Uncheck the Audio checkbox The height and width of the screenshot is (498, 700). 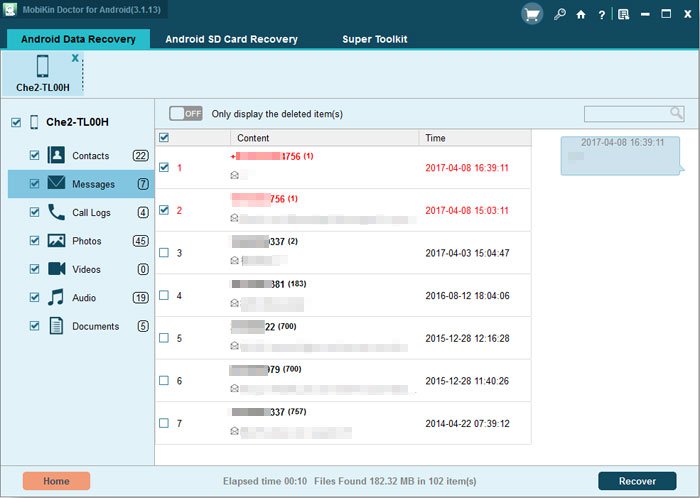tap(34, 297)
